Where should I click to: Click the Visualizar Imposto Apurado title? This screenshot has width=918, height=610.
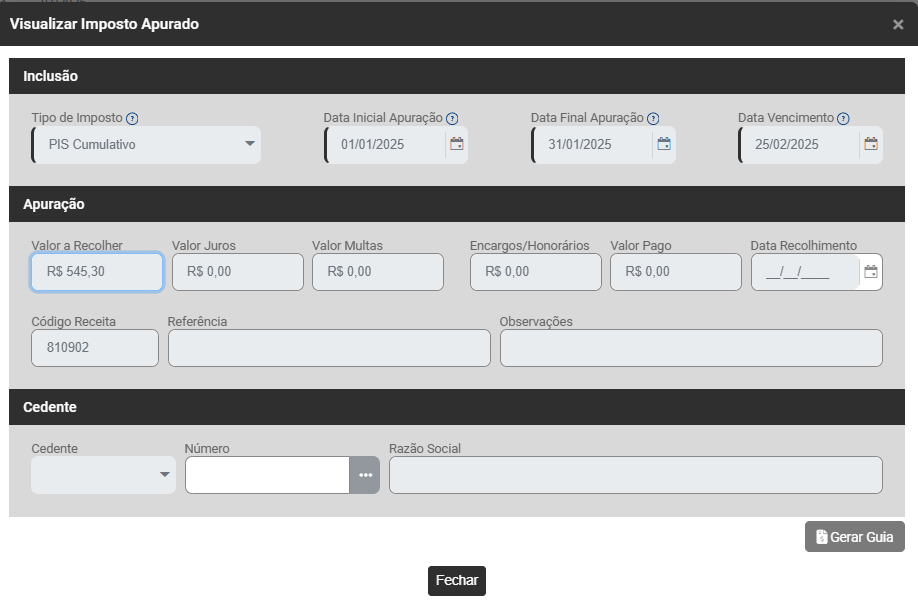(x=104, y=24)
